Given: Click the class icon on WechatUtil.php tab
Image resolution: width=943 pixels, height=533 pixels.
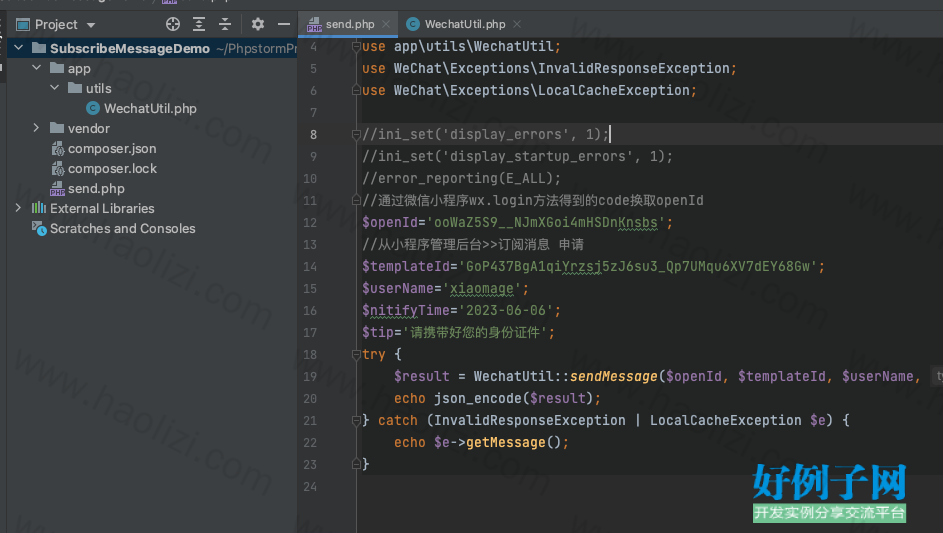Looking at the screenshot, I should (413, 24).
